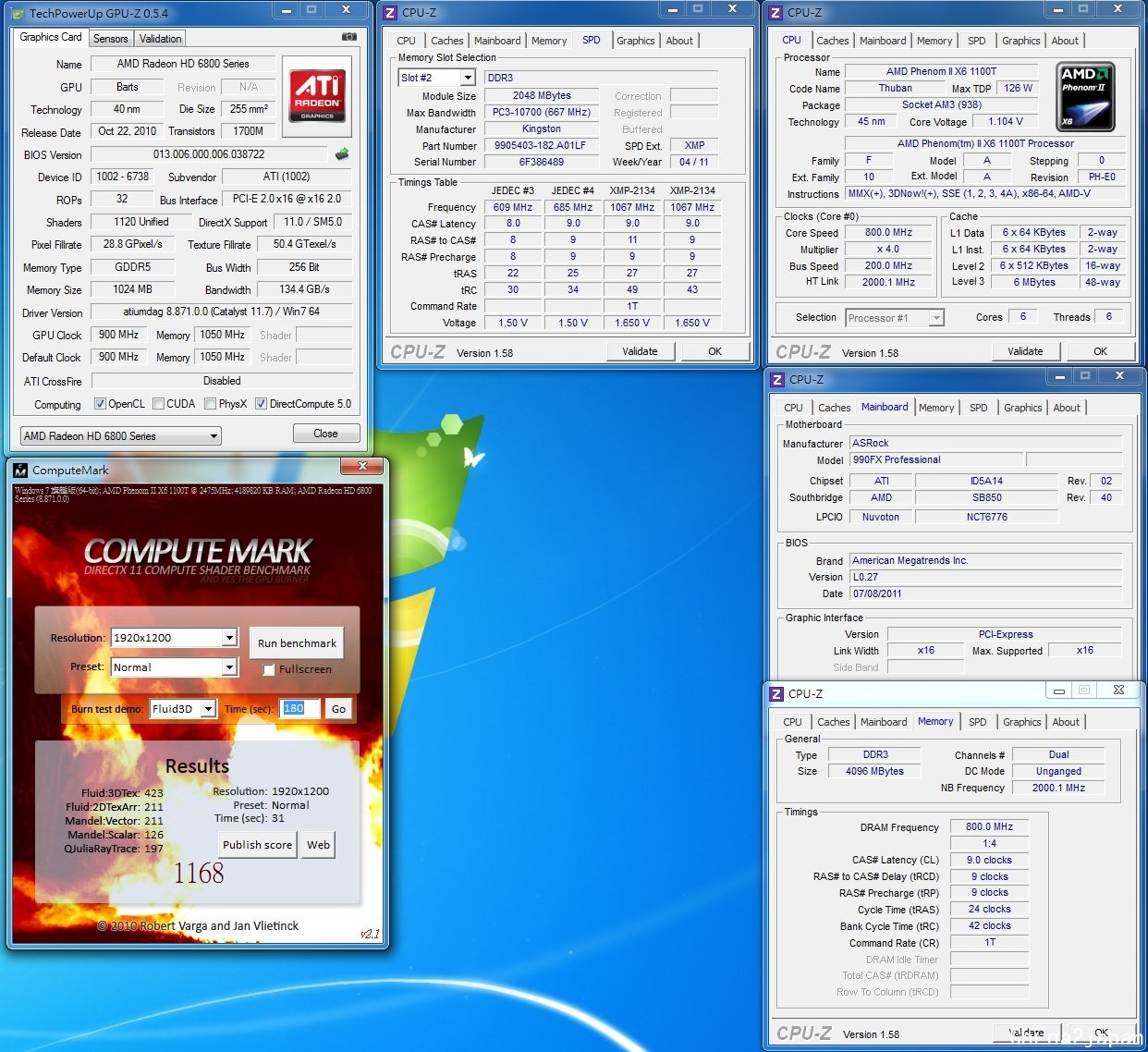Click OK in CPU-Z SPD window
Image resolution: width=1148 pixels, height=1052 pixels.
click(714, 351)
